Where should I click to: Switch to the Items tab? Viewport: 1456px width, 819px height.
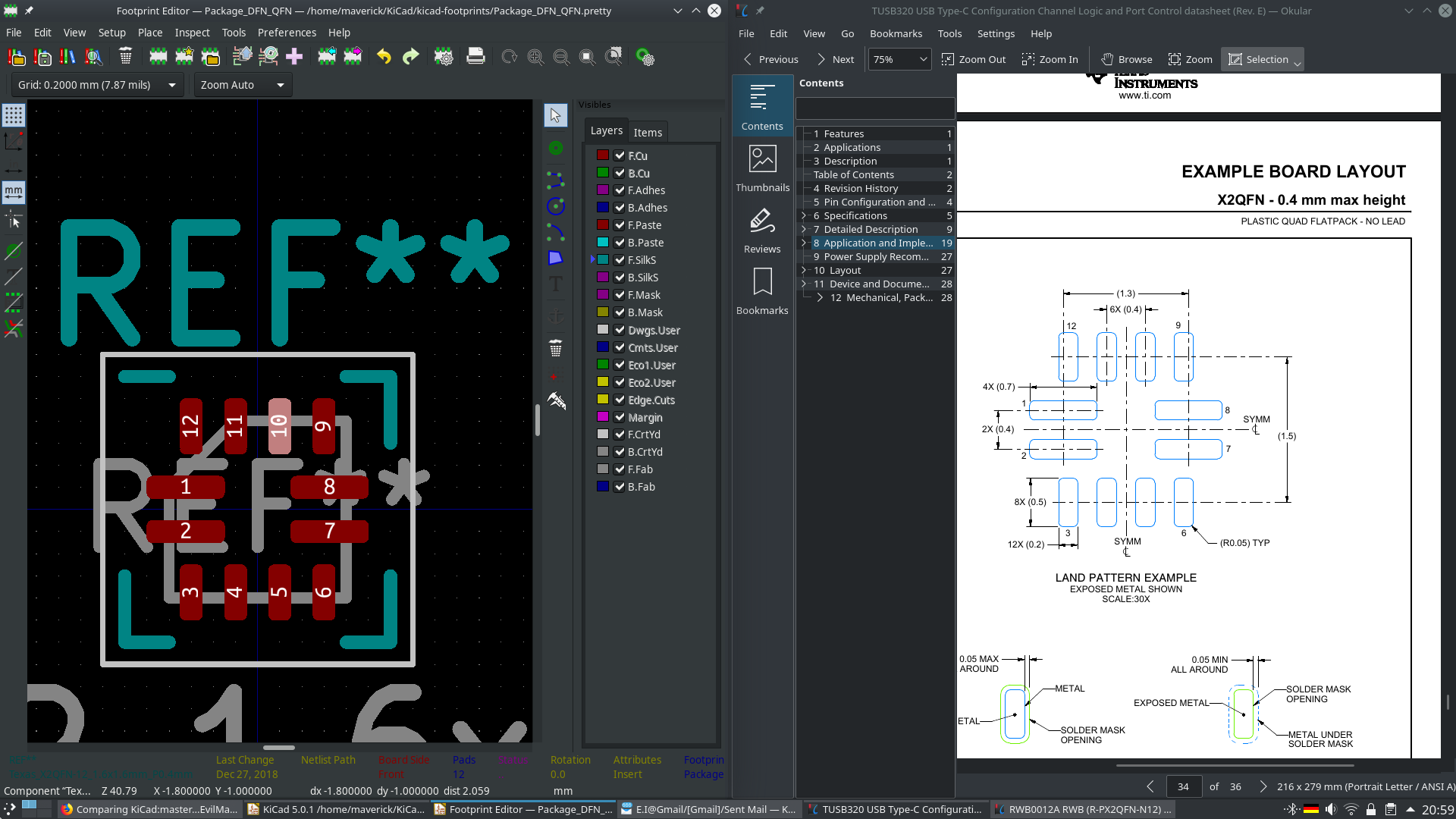648,132
